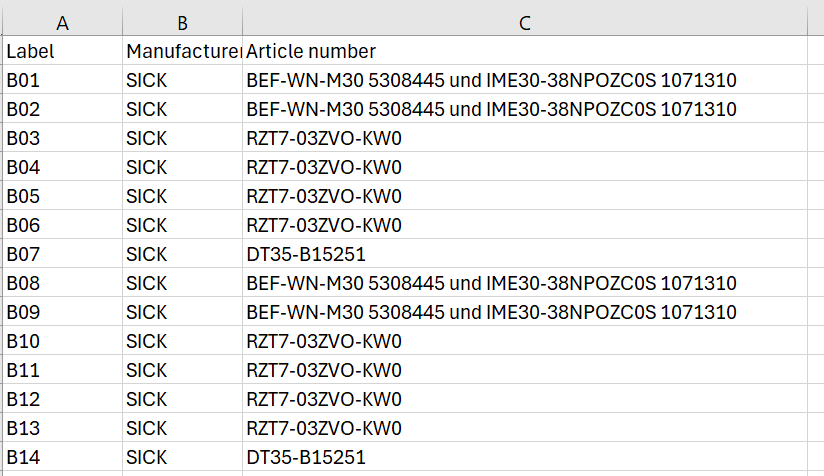
Task: Select column B header
Action: click(x=182, y=22)
